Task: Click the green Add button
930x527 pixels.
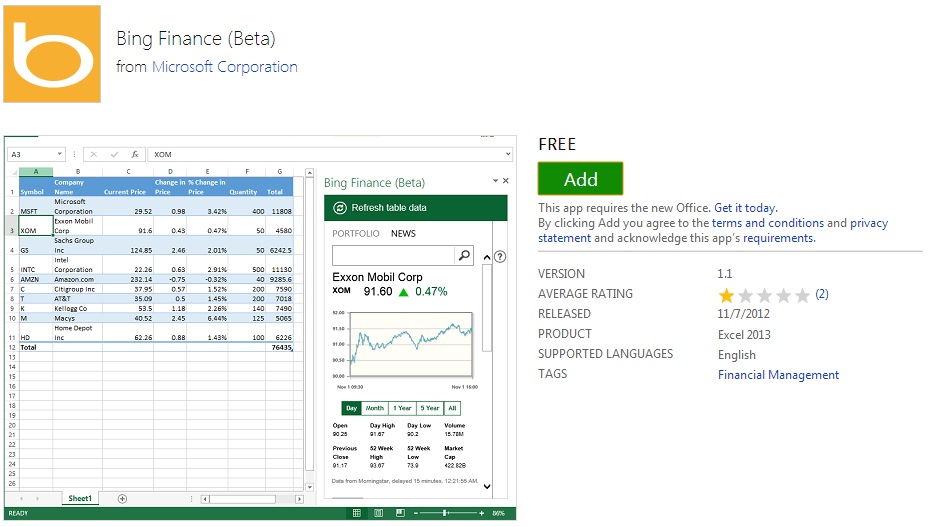Action: pyautogui.click(x=580, y=178)
